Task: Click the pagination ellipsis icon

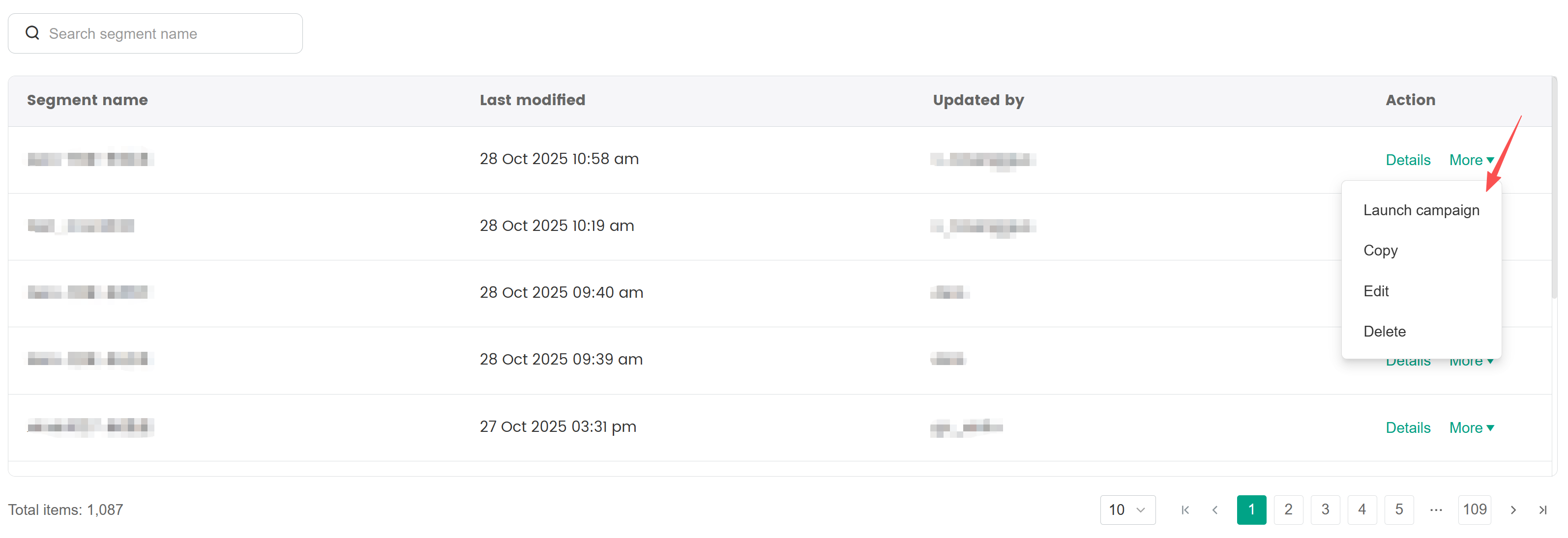Action: (1436, 510)
